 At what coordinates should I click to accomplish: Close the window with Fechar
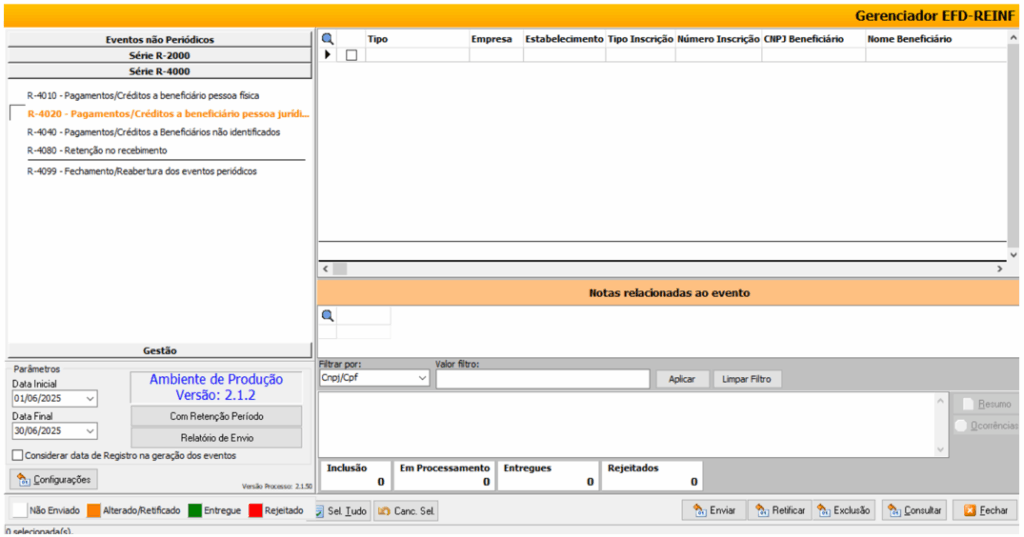pyautogui.click(x=985, y=510)
